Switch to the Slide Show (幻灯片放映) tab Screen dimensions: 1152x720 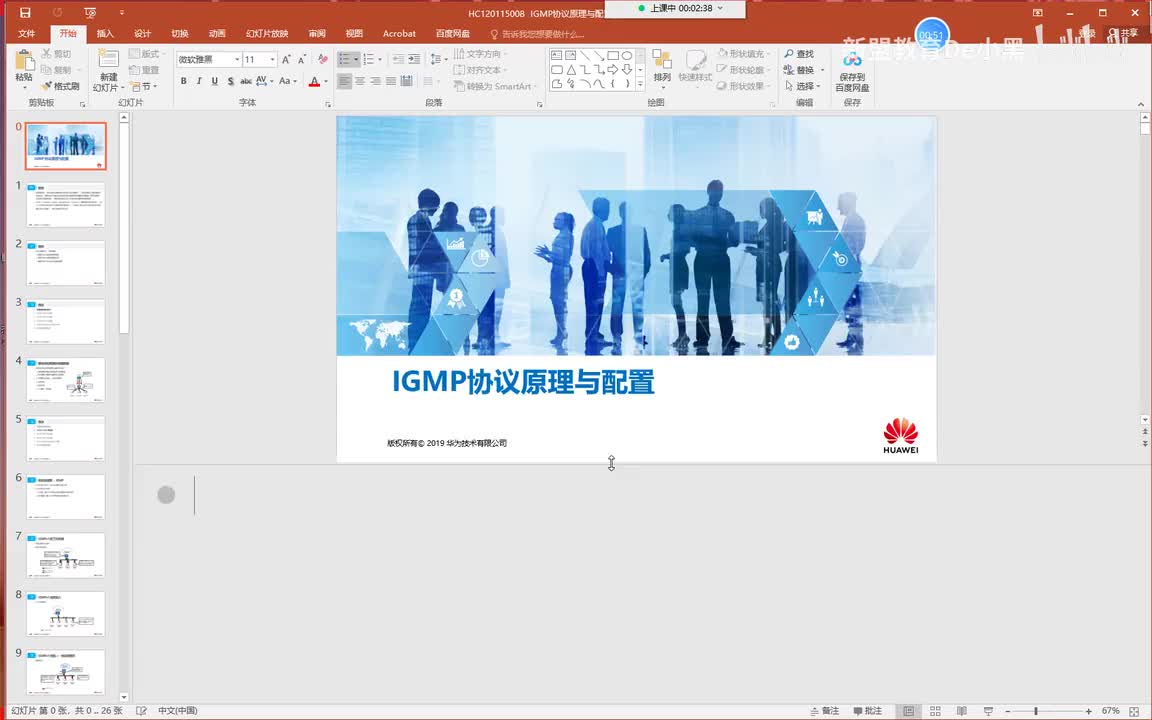point(267,34)
